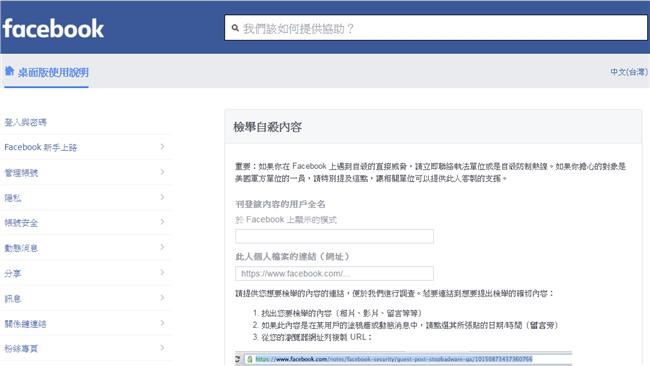The image size is (650, 366).
Task: Click the facebook logo
Action: tap(53, 29)
